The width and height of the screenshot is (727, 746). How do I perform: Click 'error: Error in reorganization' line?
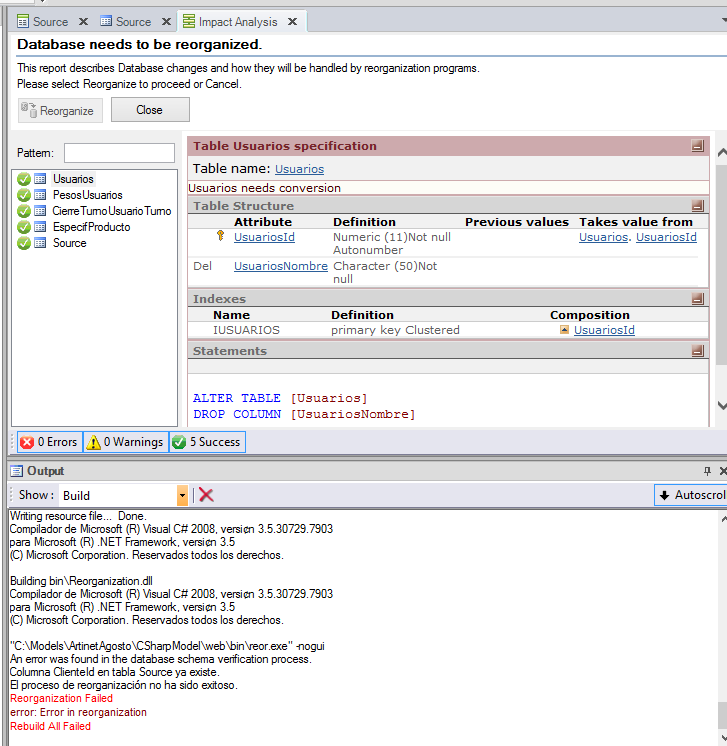point(79,712)
